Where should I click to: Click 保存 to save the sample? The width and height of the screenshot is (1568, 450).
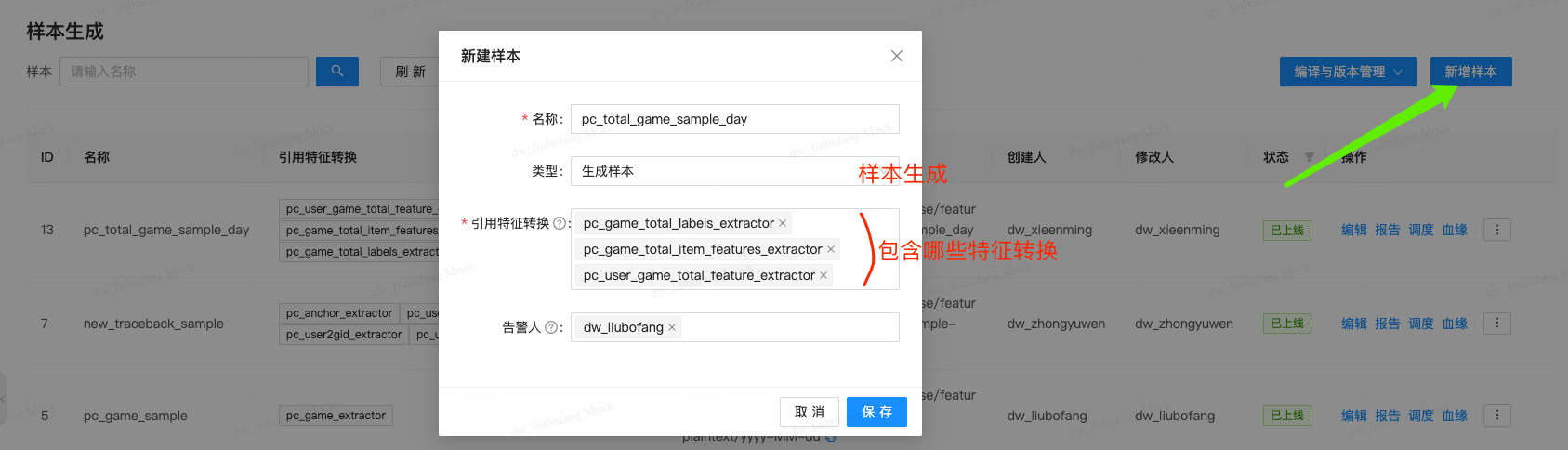pyautogui.click(x=876, y=412)
